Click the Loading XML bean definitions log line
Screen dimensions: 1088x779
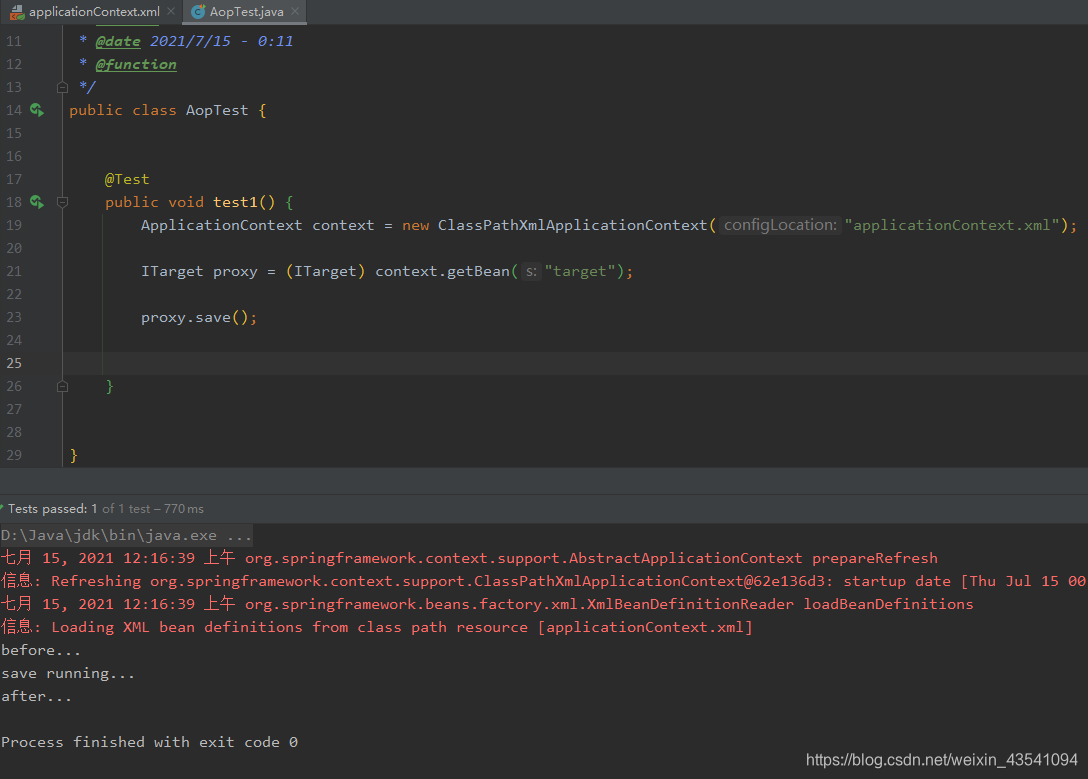tap(377, 627)
